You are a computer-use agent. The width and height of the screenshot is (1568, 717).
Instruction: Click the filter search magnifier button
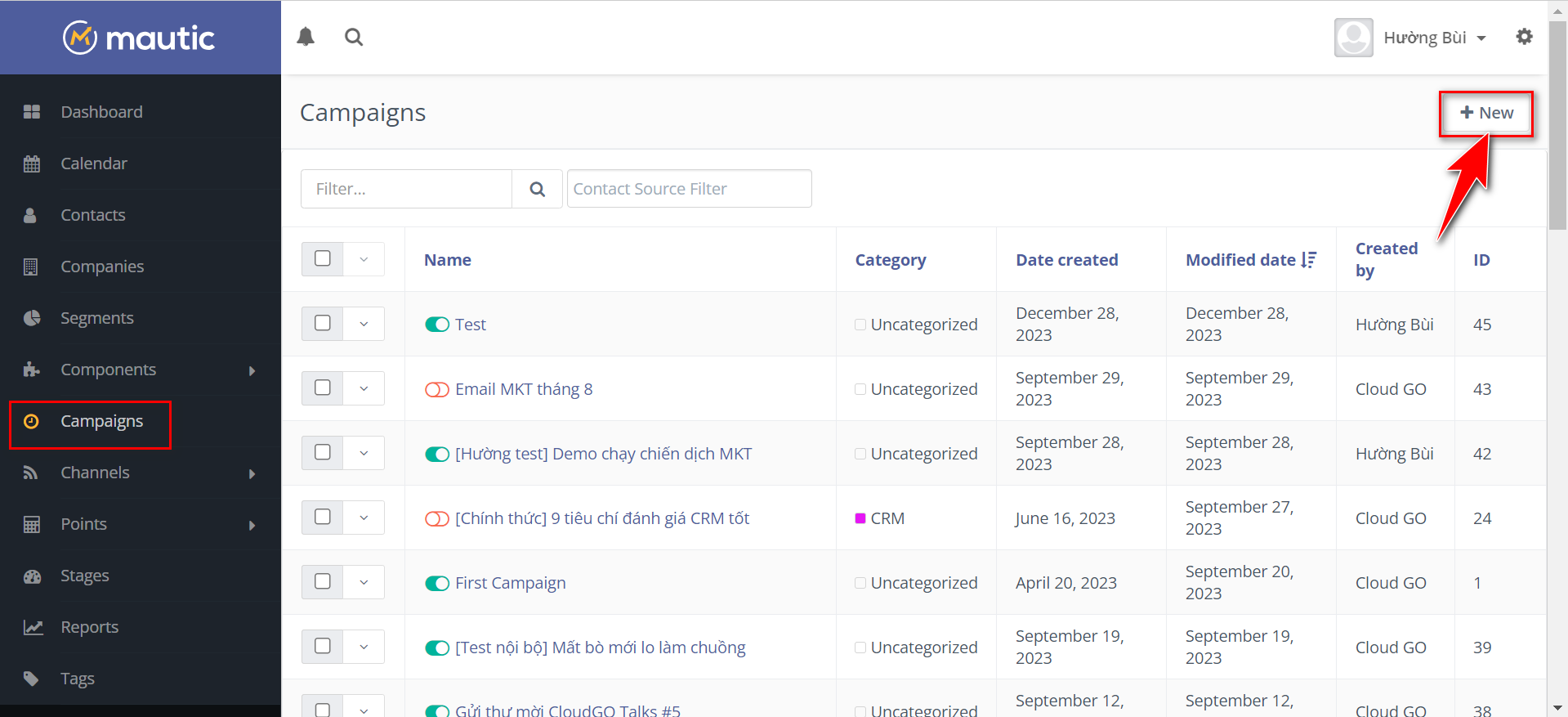click(x=537, y=189)
